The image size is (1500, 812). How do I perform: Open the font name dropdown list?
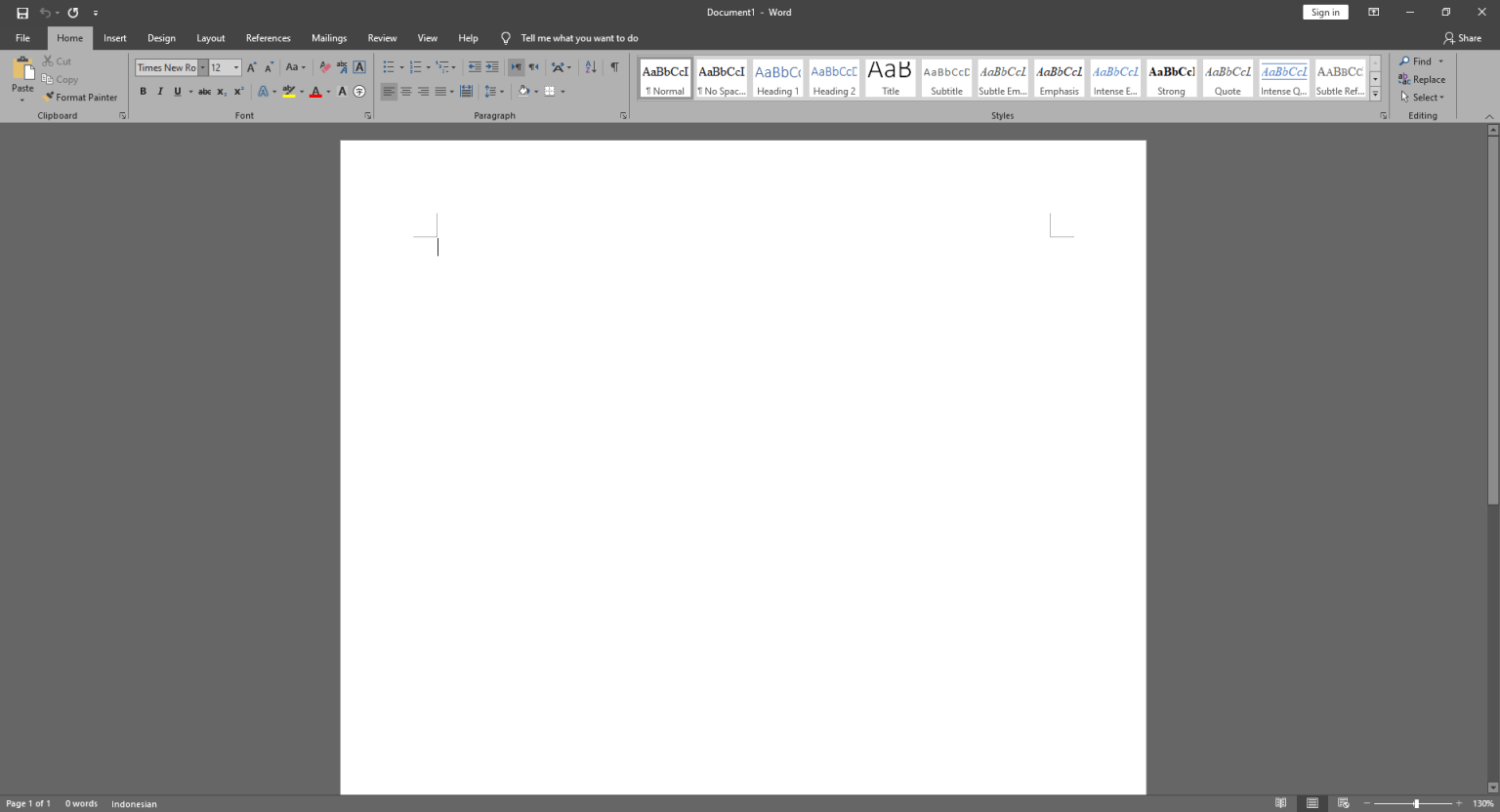click(202, 67)
